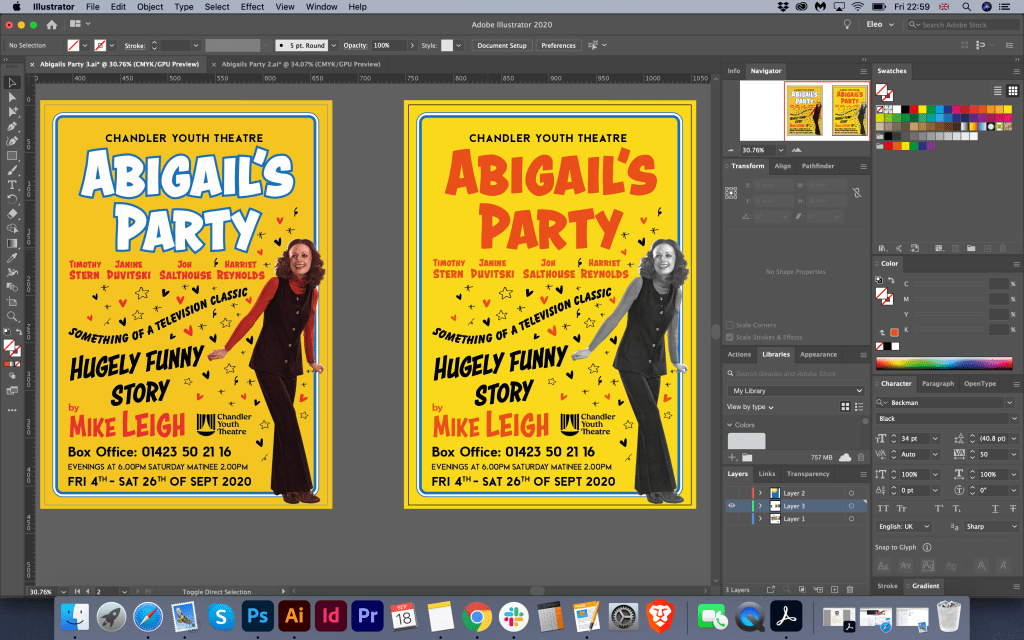Select the Pen tool
The image size is (1024, 640).
click(x=12, y=126)
